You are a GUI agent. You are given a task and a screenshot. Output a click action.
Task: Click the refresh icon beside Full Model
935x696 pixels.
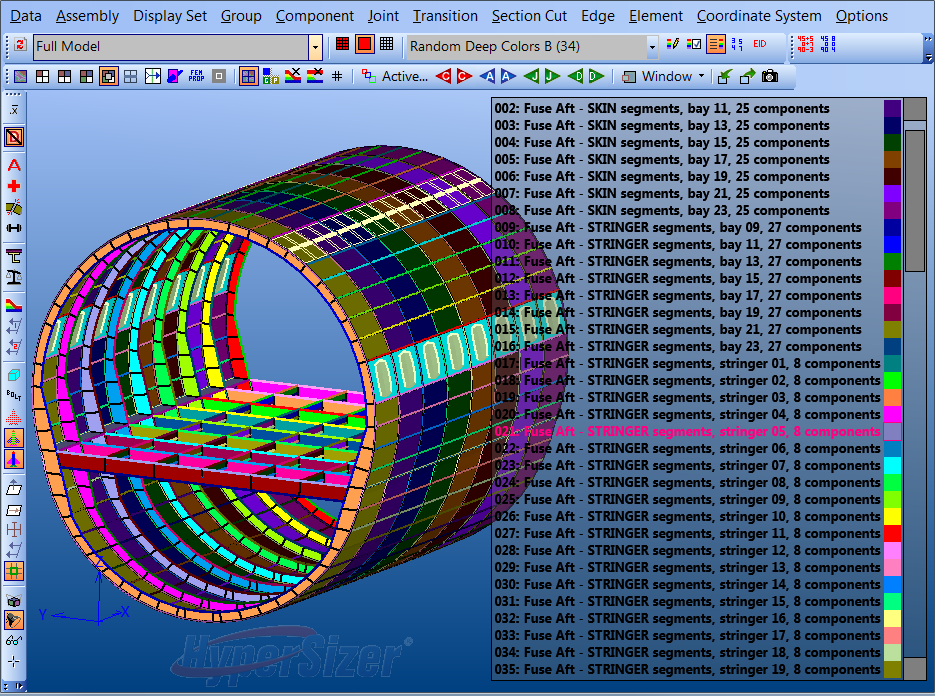pyautogui.click(x=20, y=46)
